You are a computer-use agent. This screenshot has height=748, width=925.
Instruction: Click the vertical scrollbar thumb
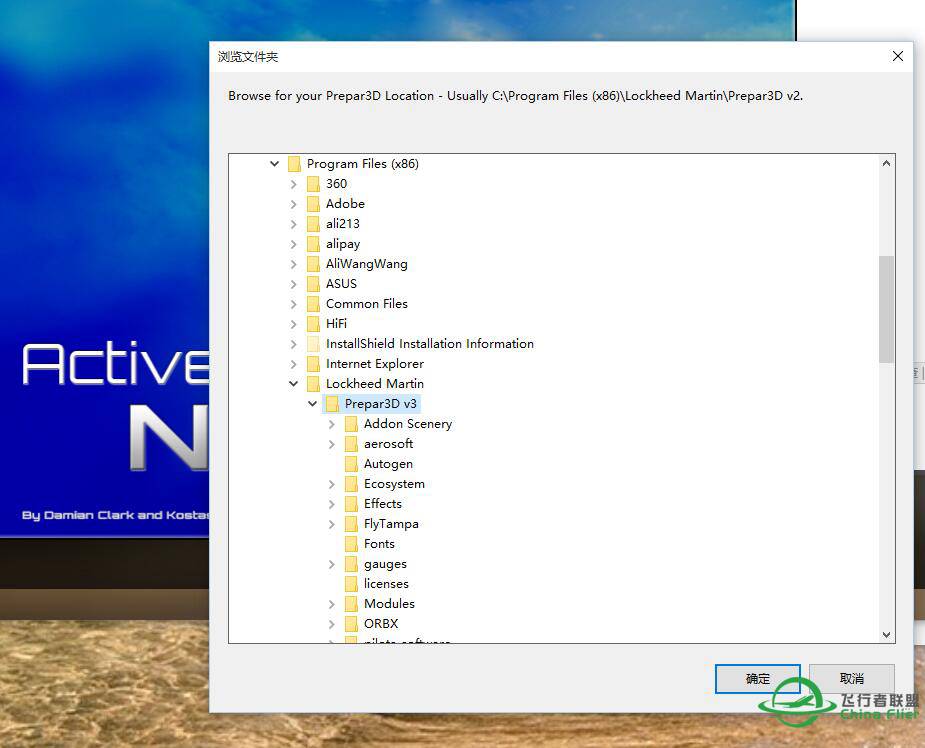(x=886, y=309)
